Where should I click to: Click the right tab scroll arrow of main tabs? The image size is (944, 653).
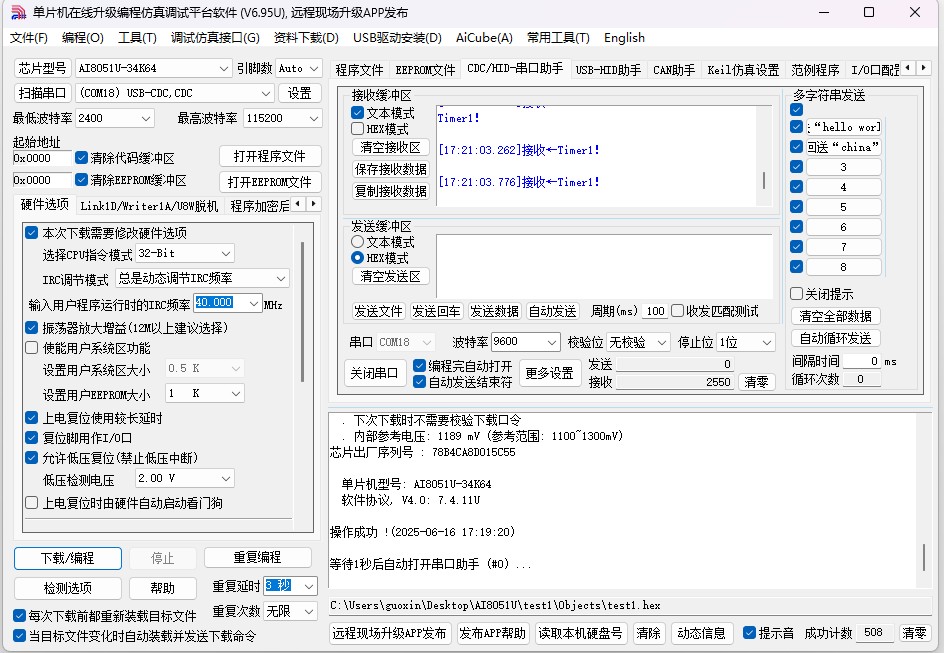click(x=923, y=68)
